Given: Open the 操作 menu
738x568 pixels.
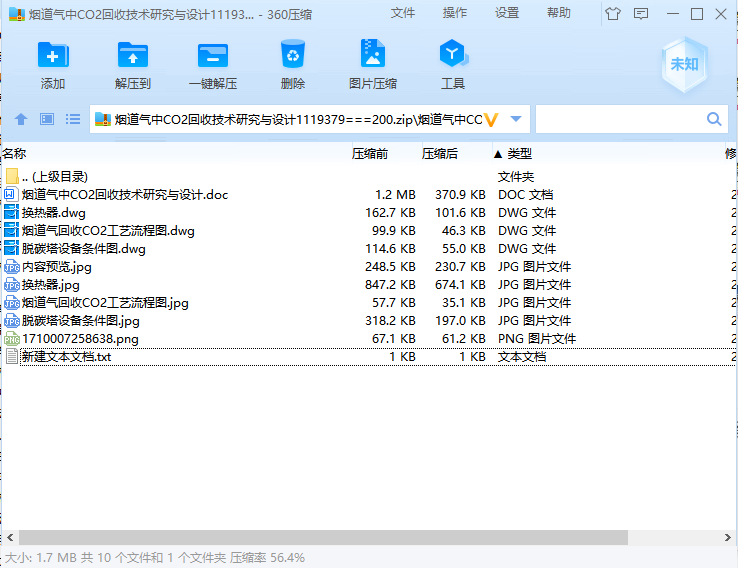Looking at the screenshot, I should pos(455,13).
